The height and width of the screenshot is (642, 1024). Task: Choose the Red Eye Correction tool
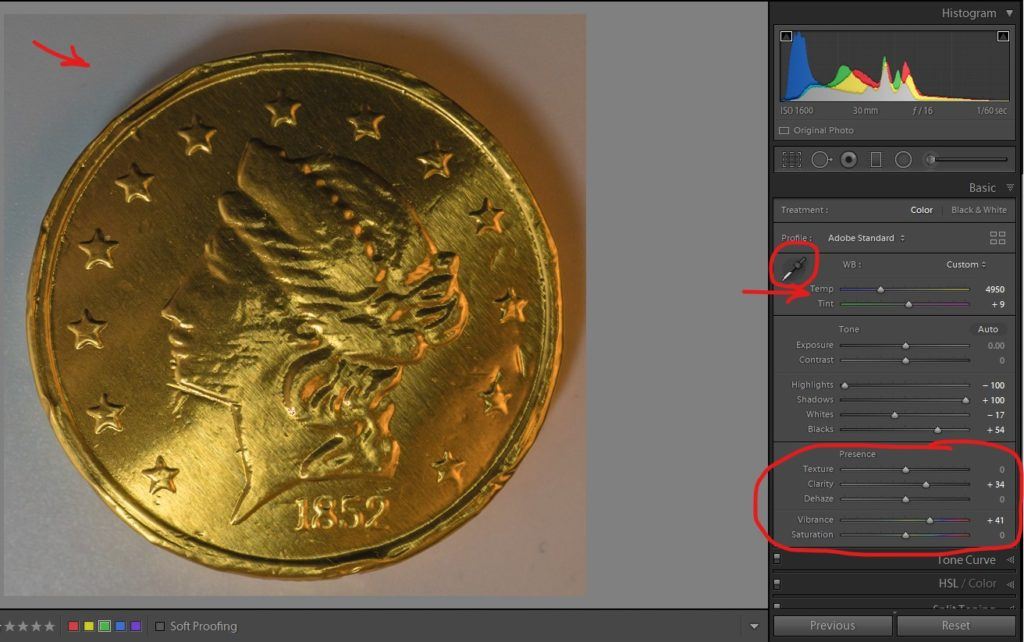849,159
